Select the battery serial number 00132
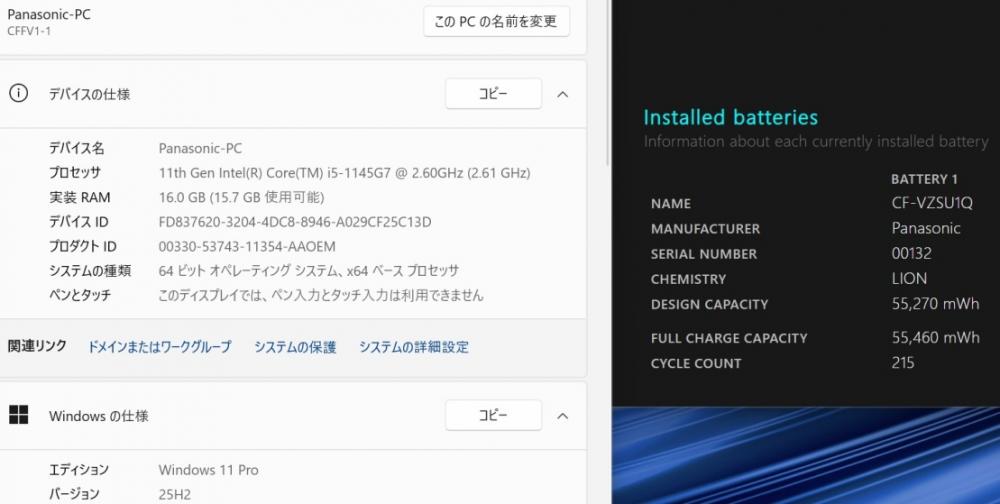This screenshot has width=1000, height=504. (911, 253)
